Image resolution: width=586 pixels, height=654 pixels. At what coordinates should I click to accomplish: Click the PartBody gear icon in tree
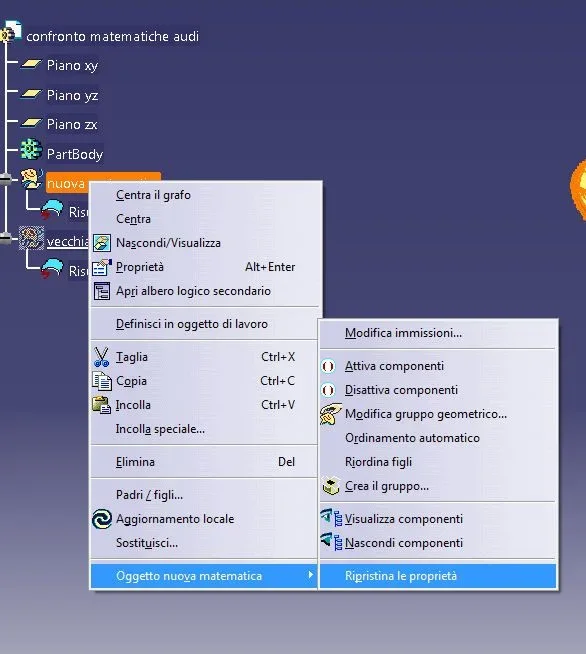(31, 150)
